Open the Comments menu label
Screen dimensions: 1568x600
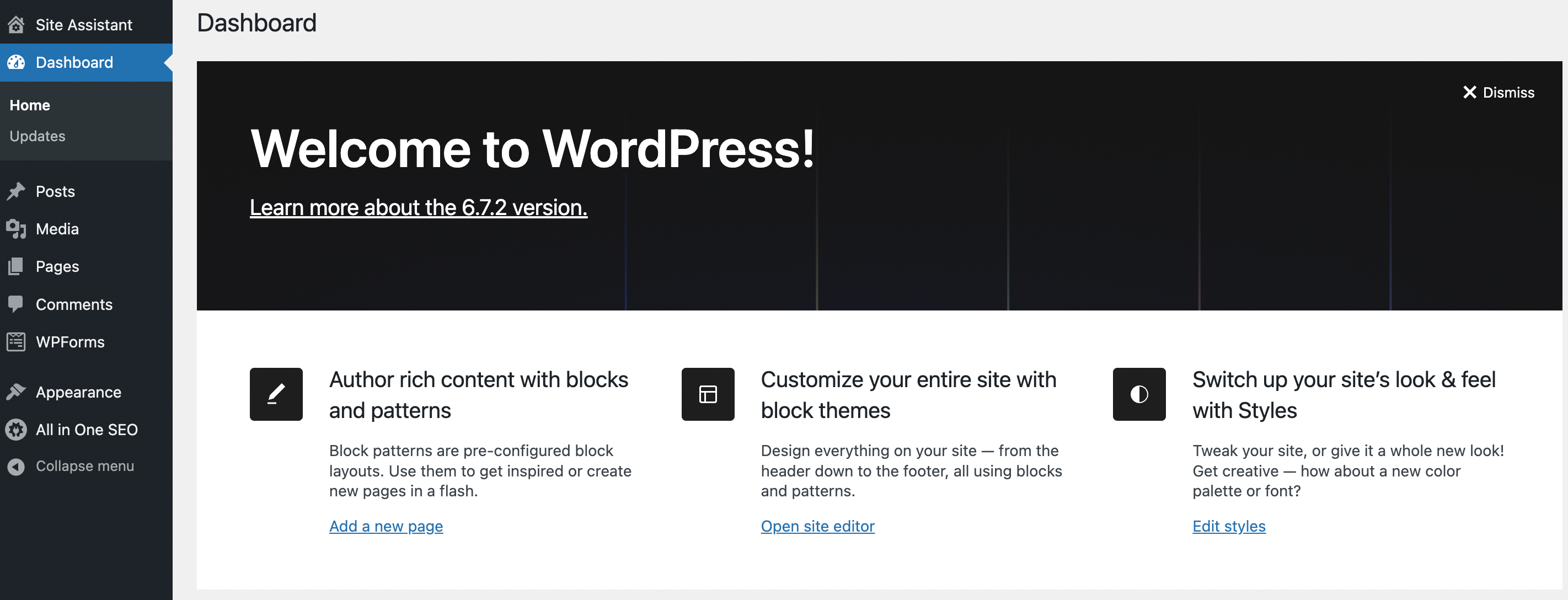pyautogui.click(x=74, y=304)
